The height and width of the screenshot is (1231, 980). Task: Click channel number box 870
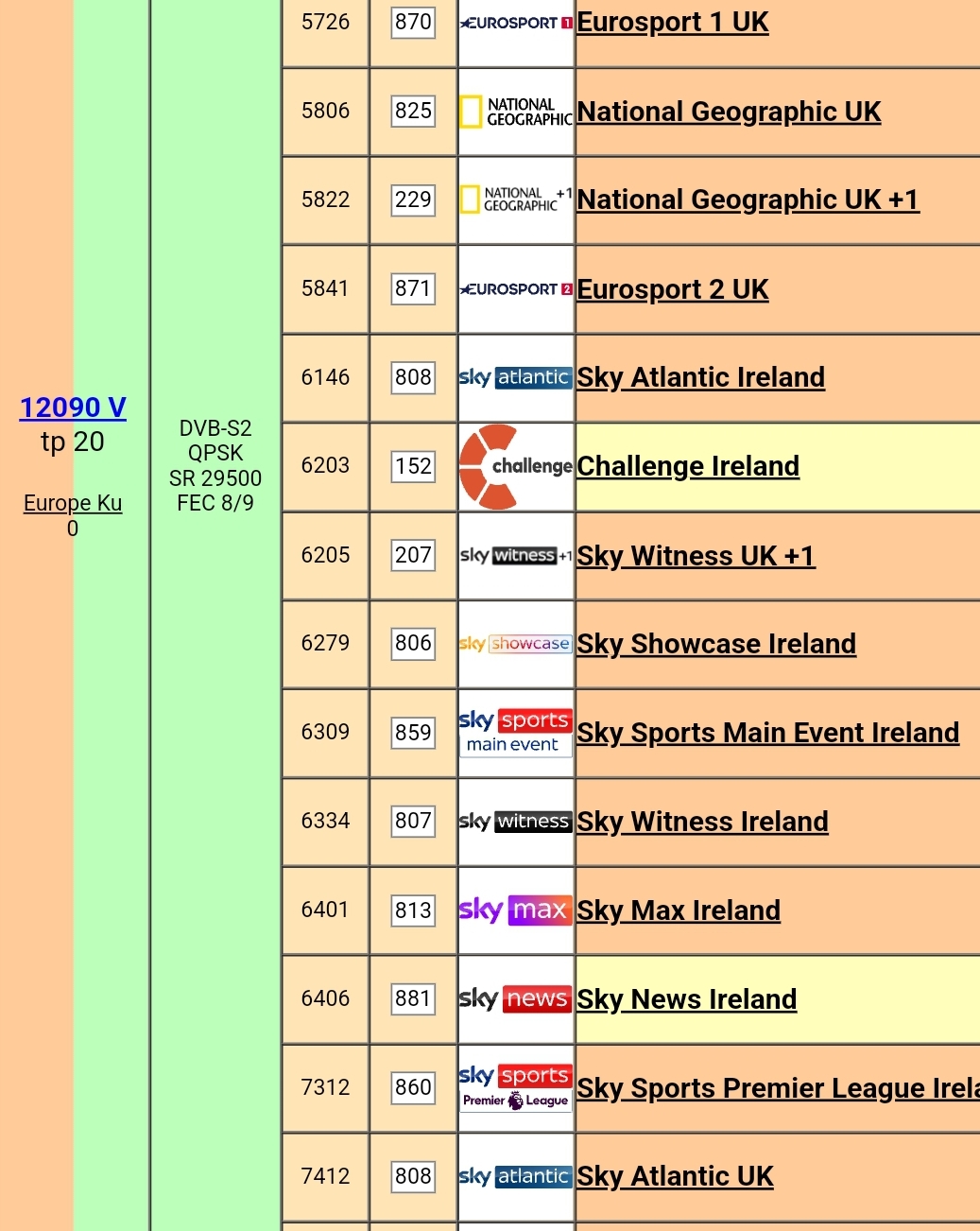pos(413,22)
